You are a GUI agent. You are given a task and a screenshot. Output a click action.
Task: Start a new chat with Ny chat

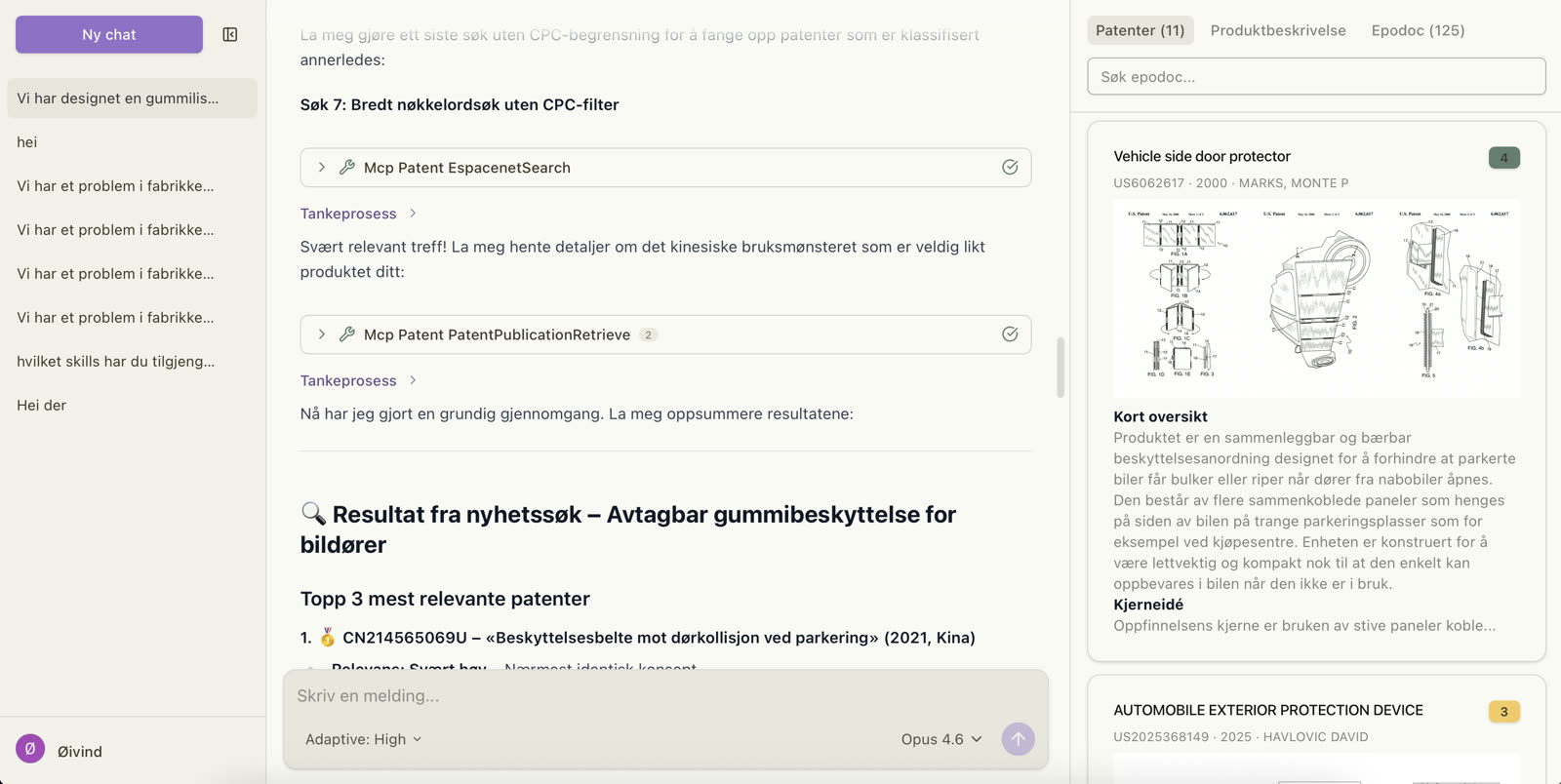109,35
